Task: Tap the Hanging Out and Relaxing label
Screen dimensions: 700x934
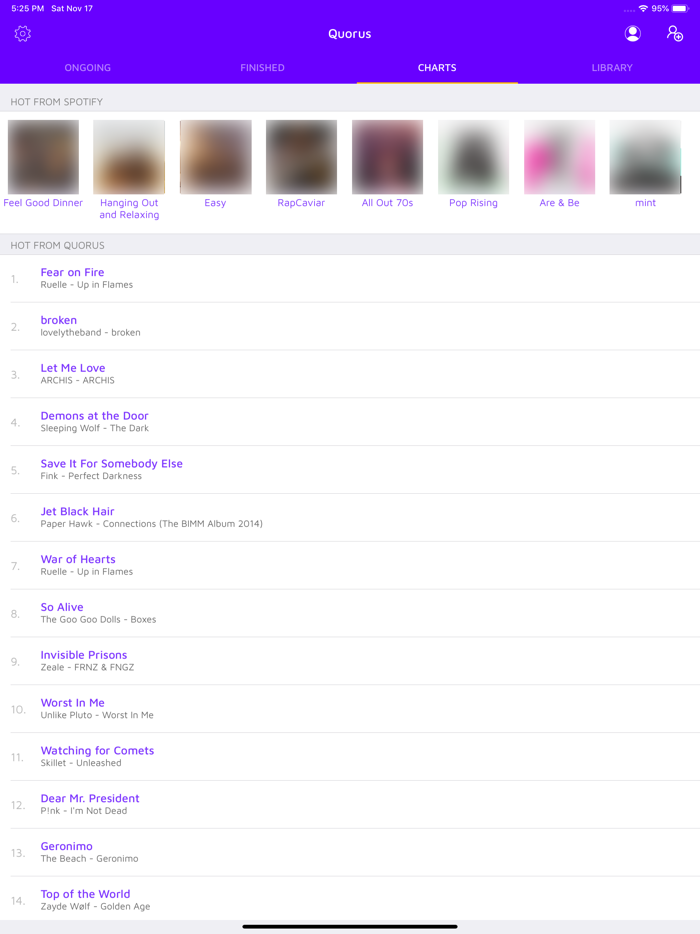Action: [x=129, y=208]
